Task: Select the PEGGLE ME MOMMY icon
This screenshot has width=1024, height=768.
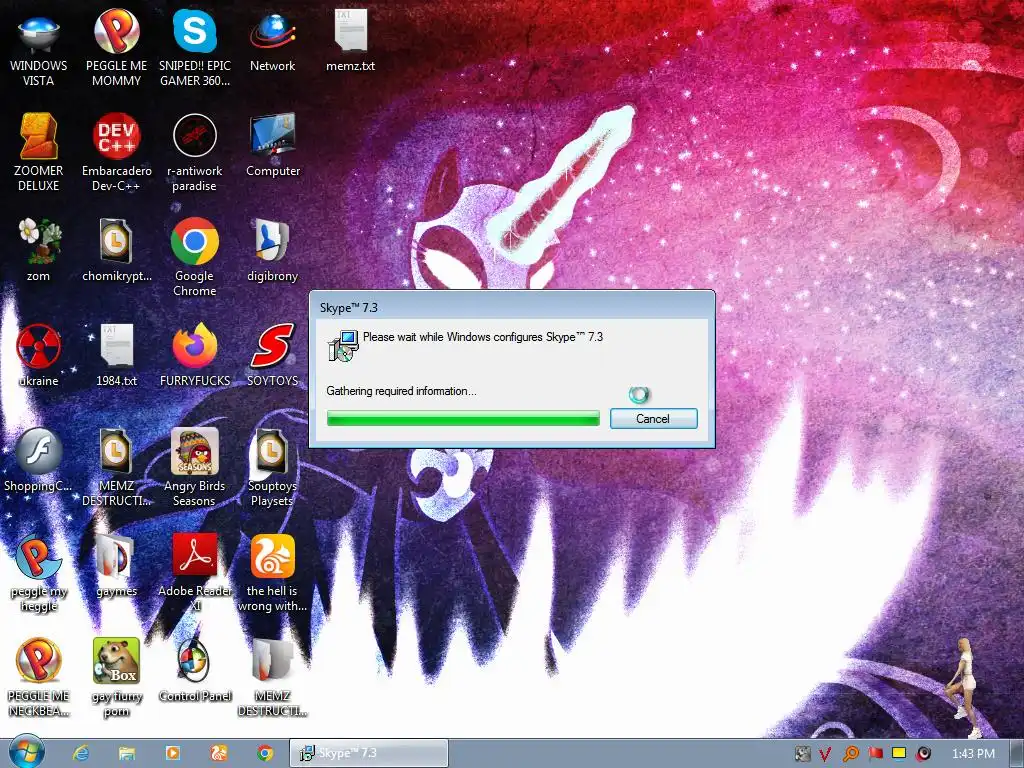Action: [116, 48]
